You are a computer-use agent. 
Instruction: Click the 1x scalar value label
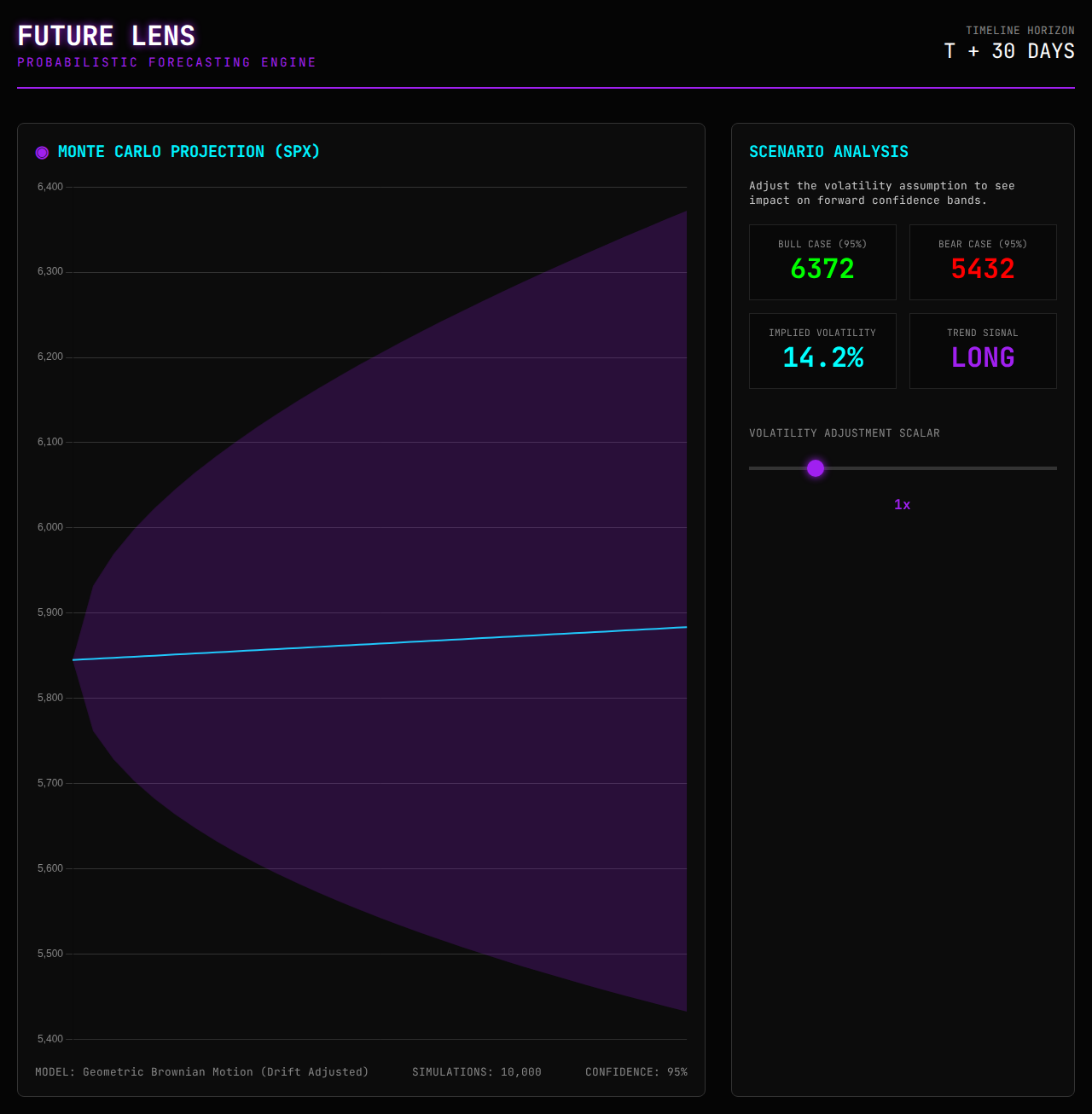902,505
